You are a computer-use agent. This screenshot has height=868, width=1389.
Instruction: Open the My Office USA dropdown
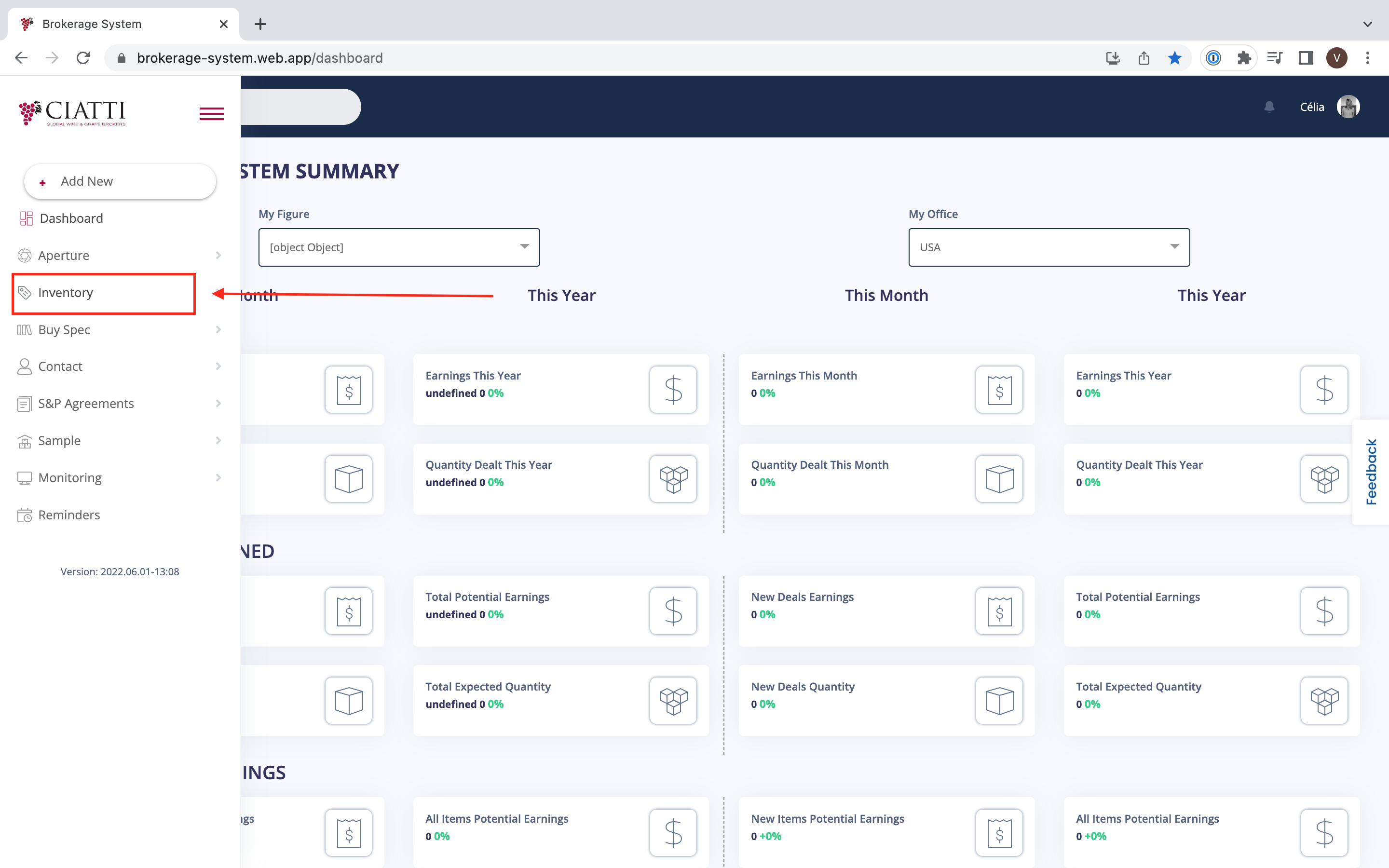click(x=1049, y=247)
